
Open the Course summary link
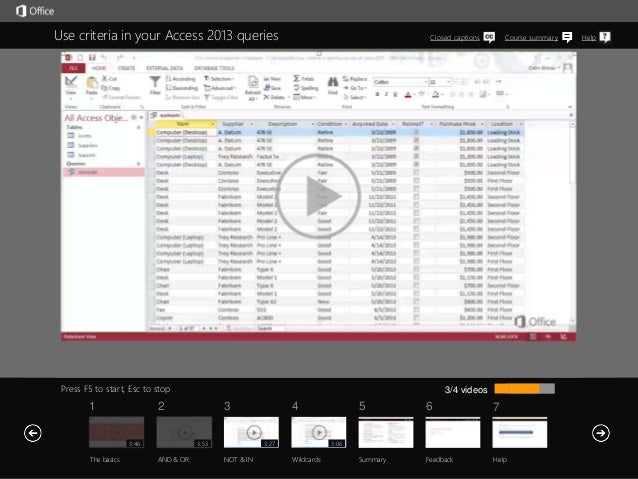point(531,38)
